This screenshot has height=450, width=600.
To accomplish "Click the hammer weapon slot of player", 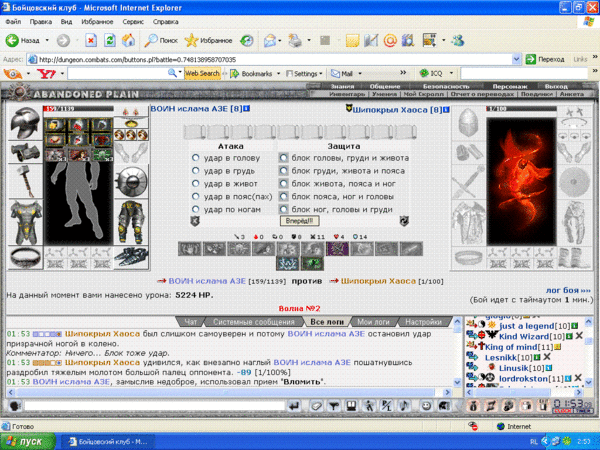I will (25, 182).
